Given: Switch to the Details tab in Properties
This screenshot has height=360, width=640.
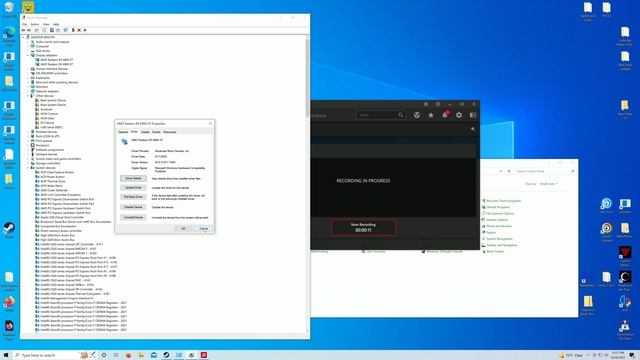Looking at the screenshot, I should [x=145, y=132].
